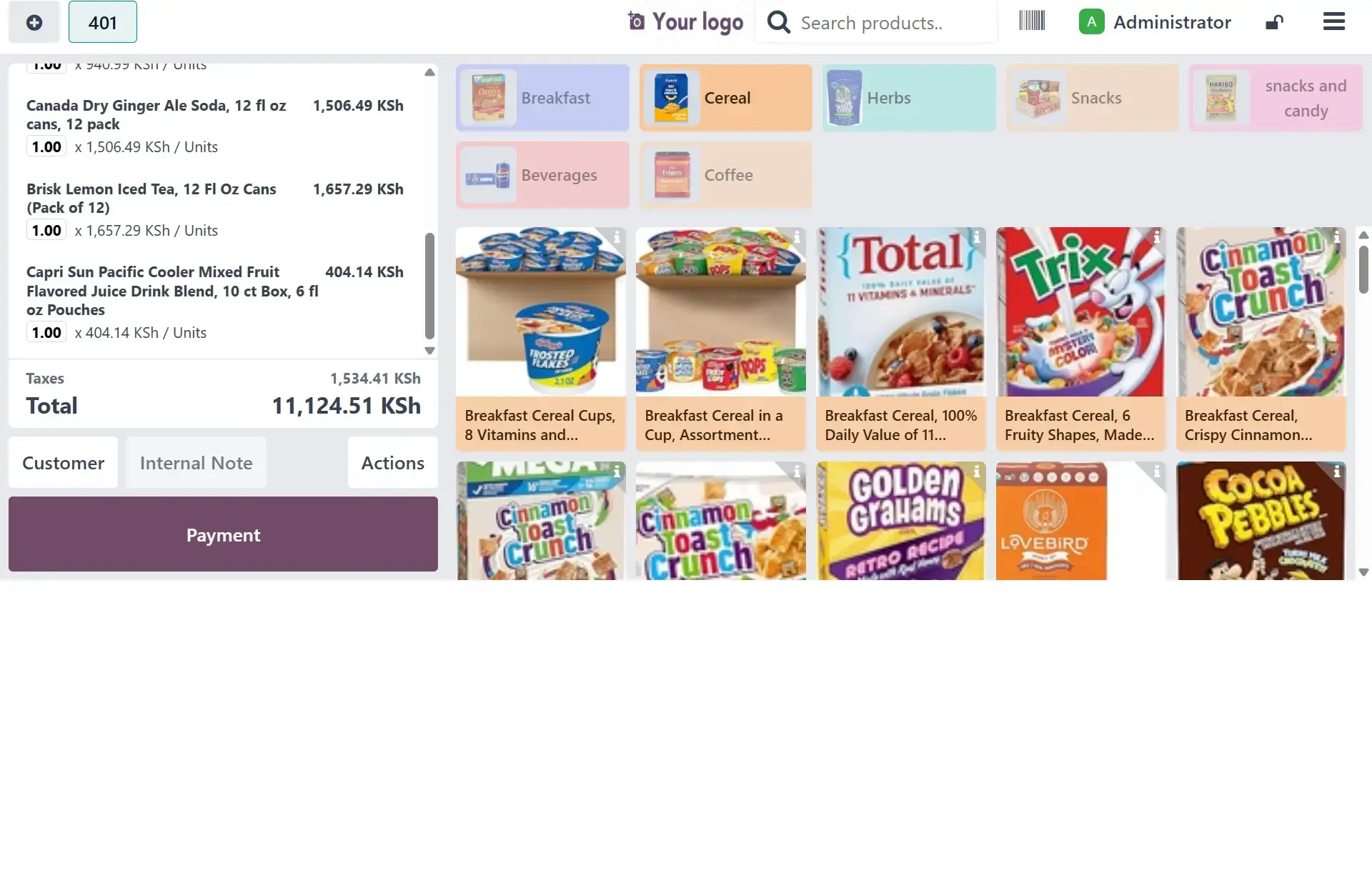Click the Payment button
Viewport: 1372px width, 878px height.
tap(223, 534)
